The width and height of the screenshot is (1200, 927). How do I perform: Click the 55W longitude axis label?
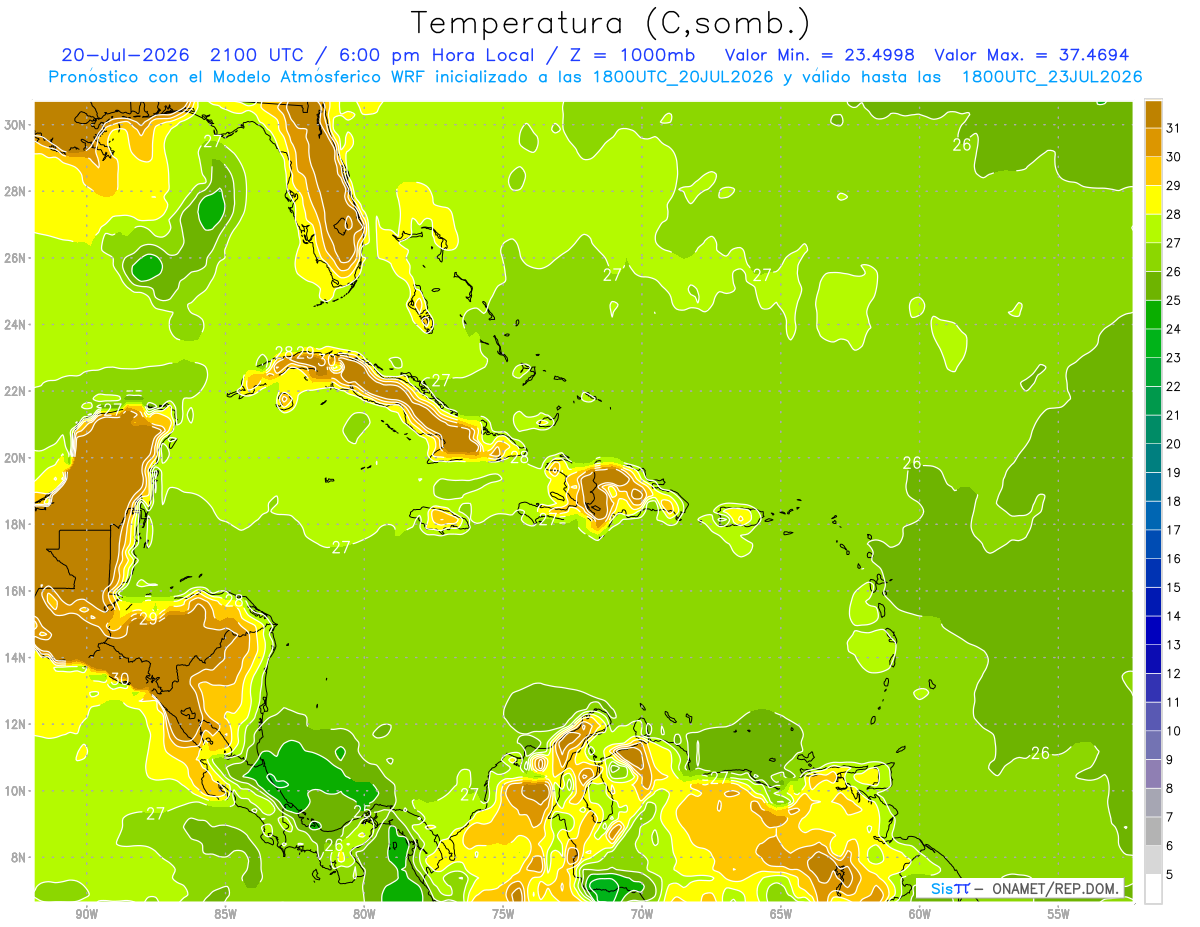1059,914
